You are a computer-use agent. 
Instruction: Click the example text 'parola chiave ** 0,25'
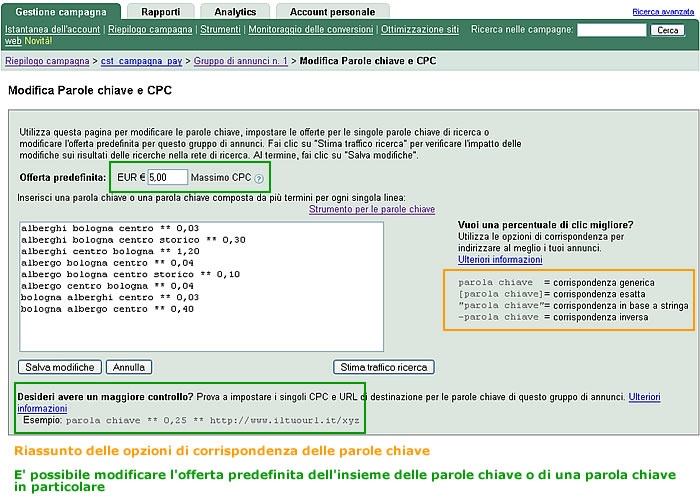click(x=126, y=421)
